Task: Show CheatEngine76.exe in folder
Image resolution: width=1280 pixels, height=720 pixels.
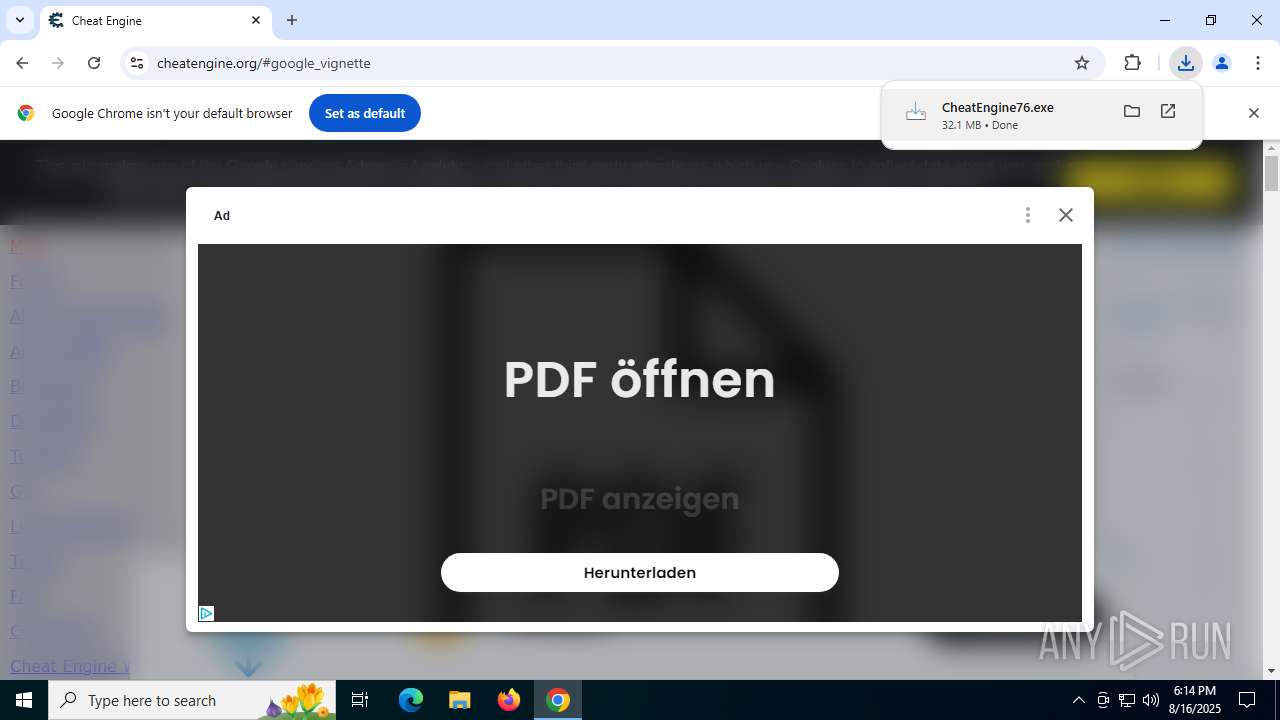Action: tap(1132, 111)
